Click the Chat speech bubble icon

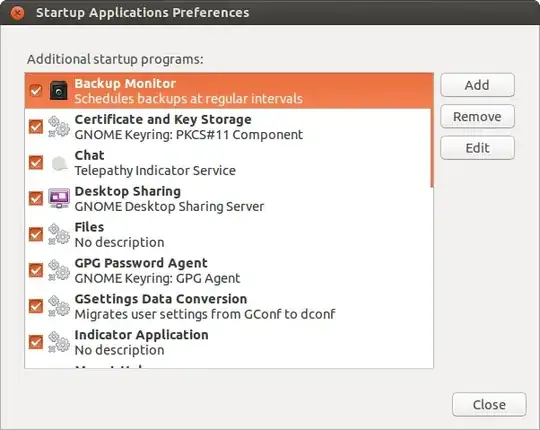coord(59,163)
